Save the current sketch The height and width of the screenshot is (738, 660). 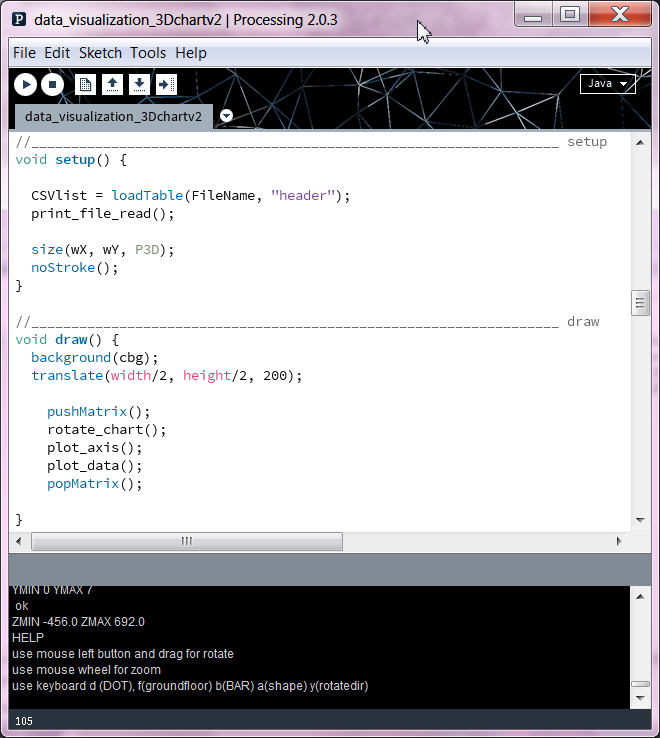[139, 85]
